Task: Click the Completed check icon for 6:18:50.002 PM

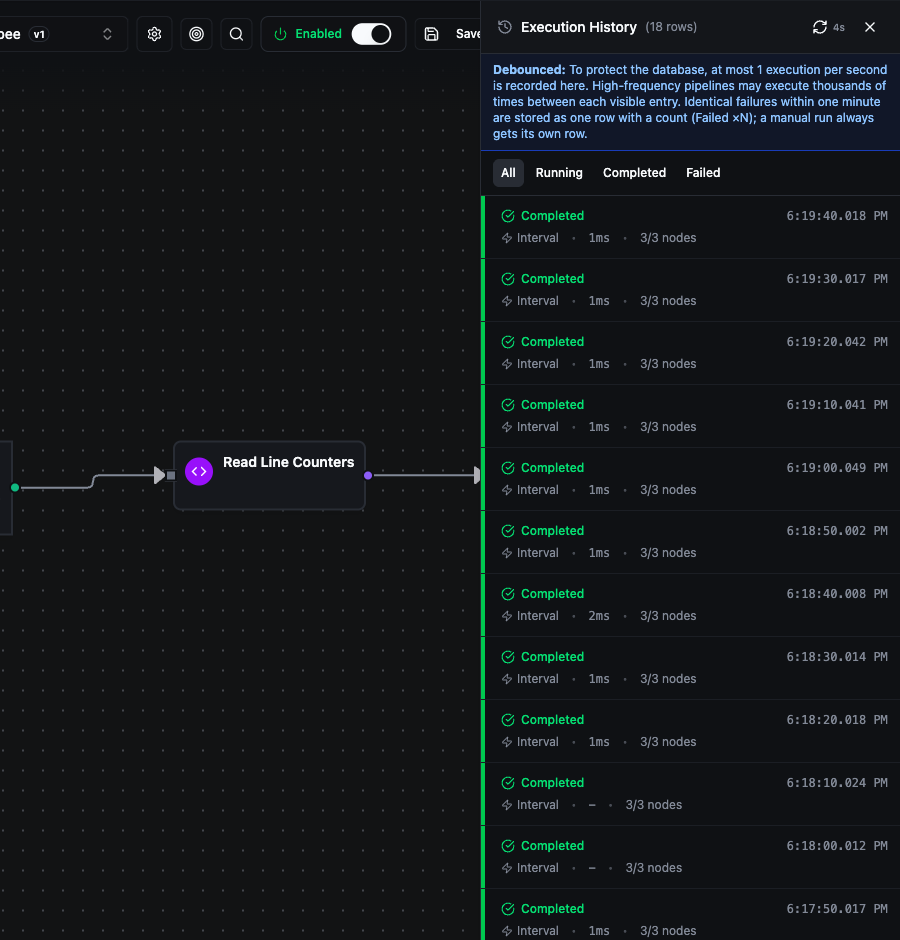Action: [x=508, y=531]
